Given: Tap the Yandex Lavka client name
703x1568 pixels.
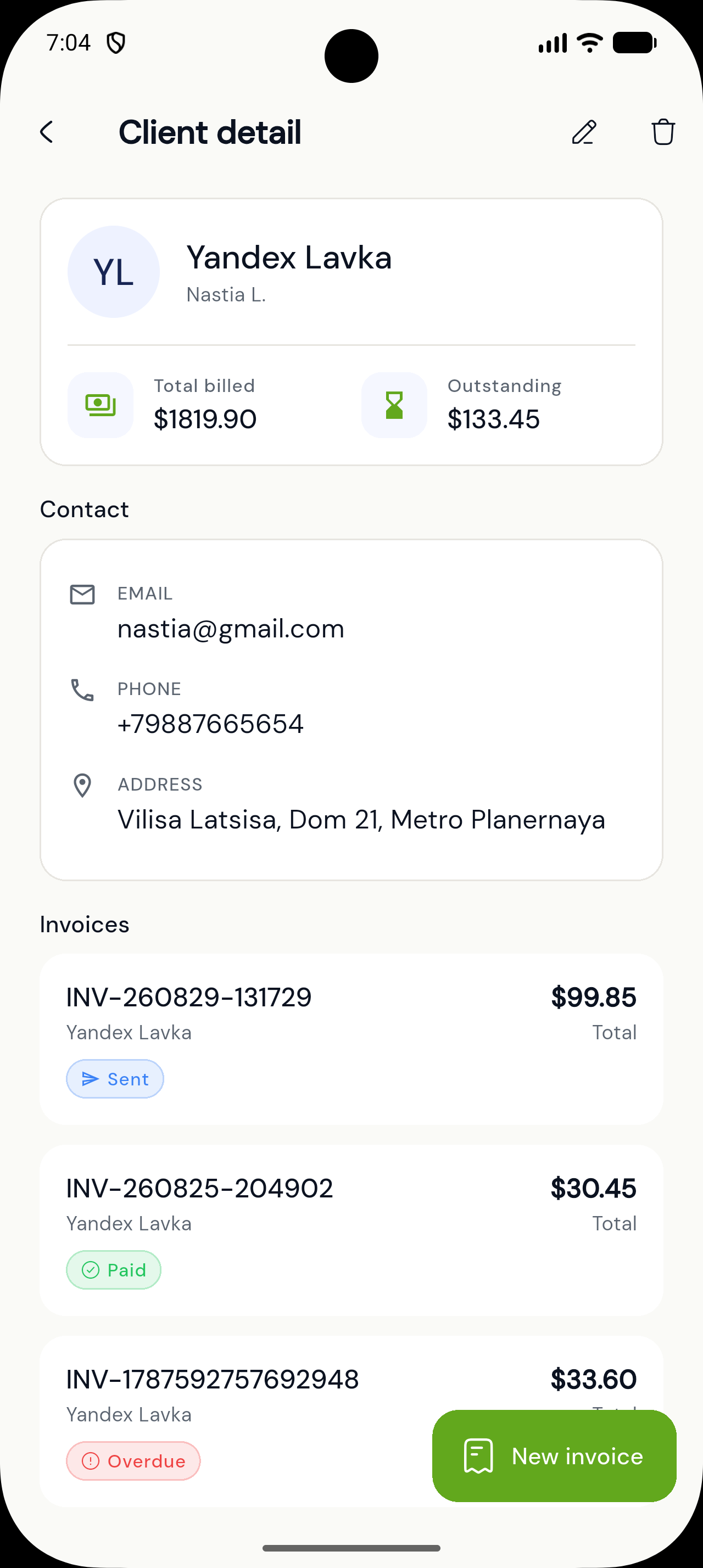Looking at the screenshot, I should click(x=288, y=257).
